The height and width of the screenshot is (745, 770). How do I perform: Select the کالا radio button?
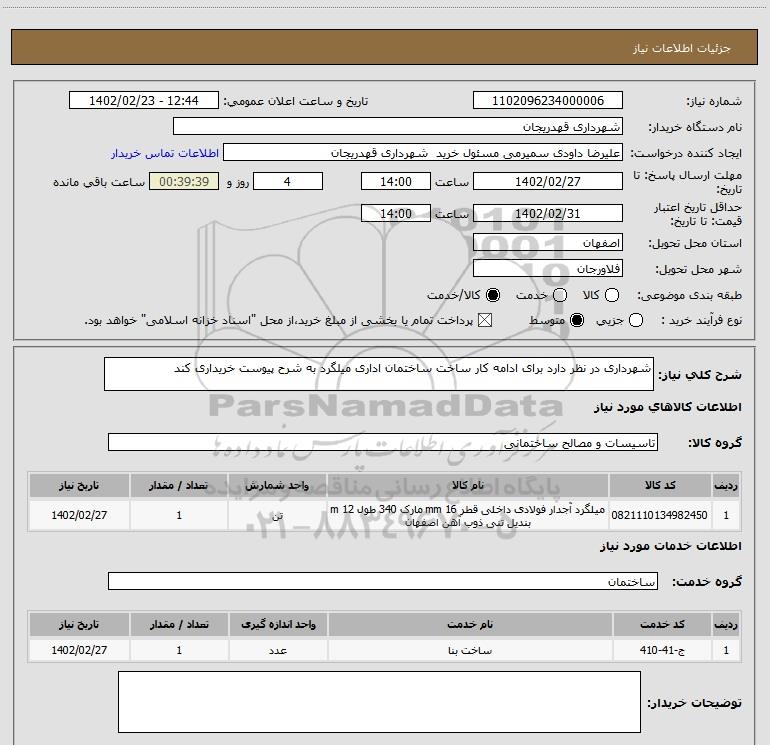click(x=612, y=295)
